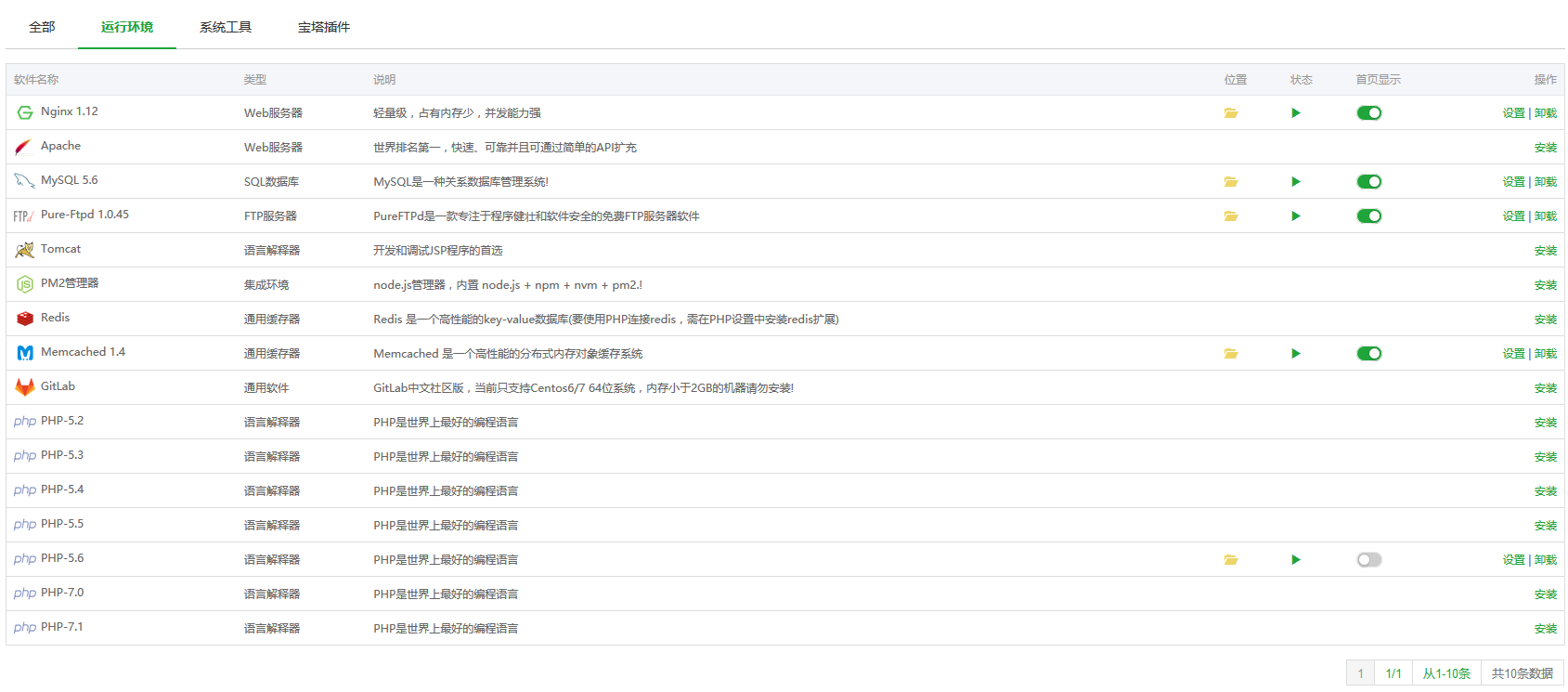1568x692 pixels.
Task: Switch to the 全部 tab
Action: pyautogui.click(x=42, y=27)
